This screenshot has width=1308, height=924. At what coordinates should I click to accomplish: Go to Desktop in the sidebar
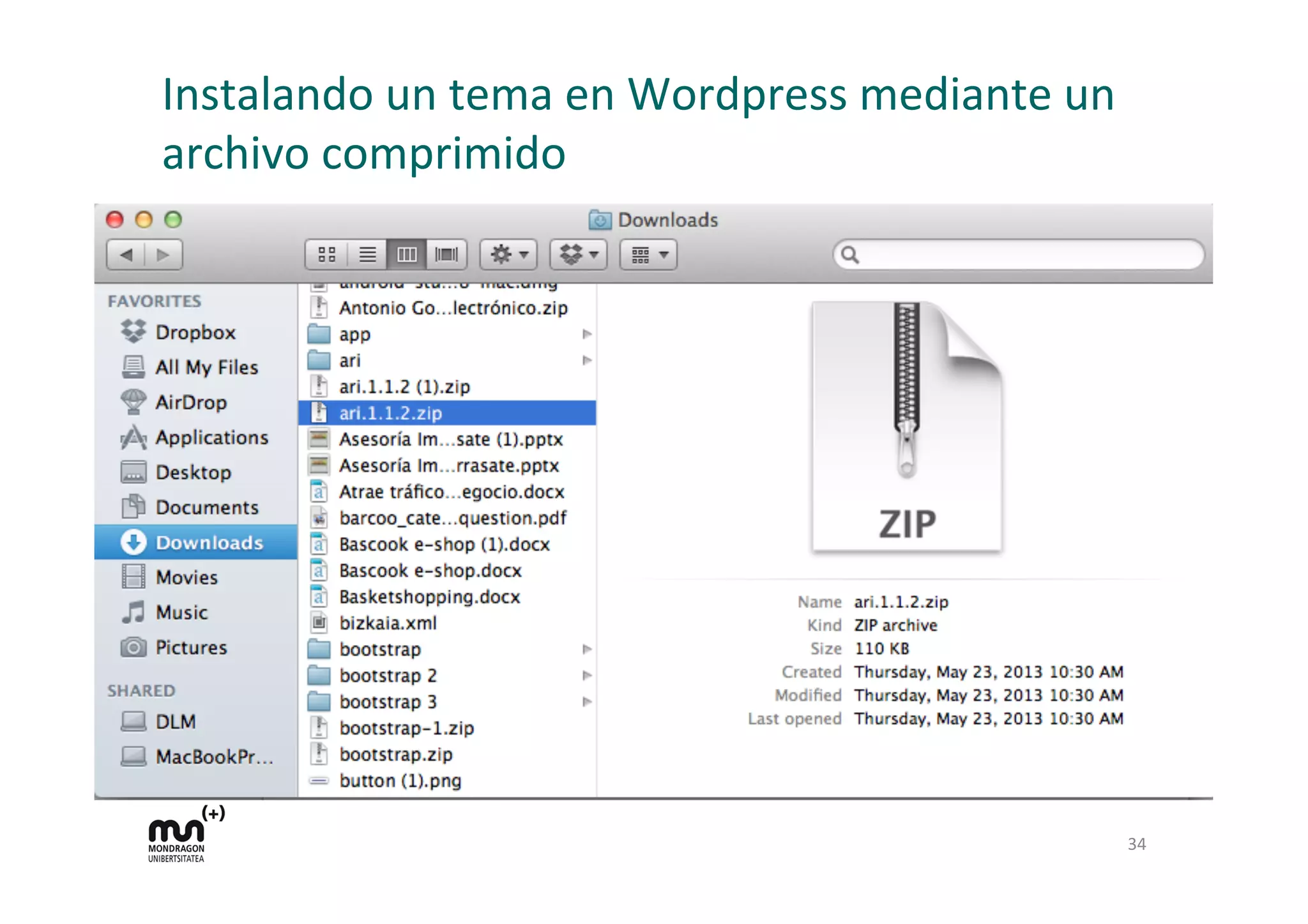[x=195, y=473]
